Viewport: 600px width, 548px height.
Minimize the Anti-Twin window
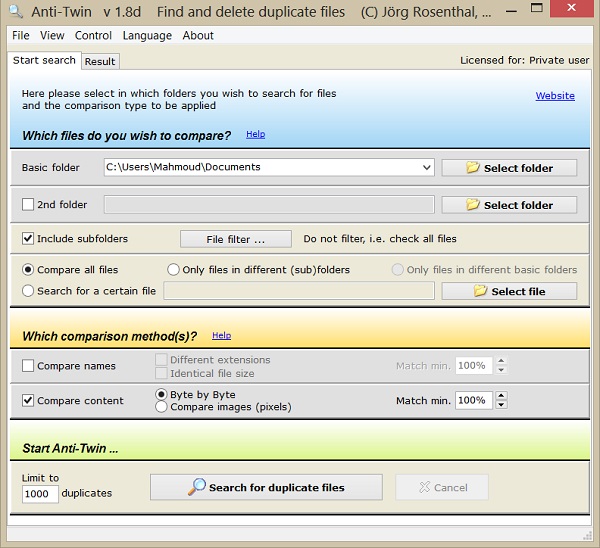coord(511,11)
